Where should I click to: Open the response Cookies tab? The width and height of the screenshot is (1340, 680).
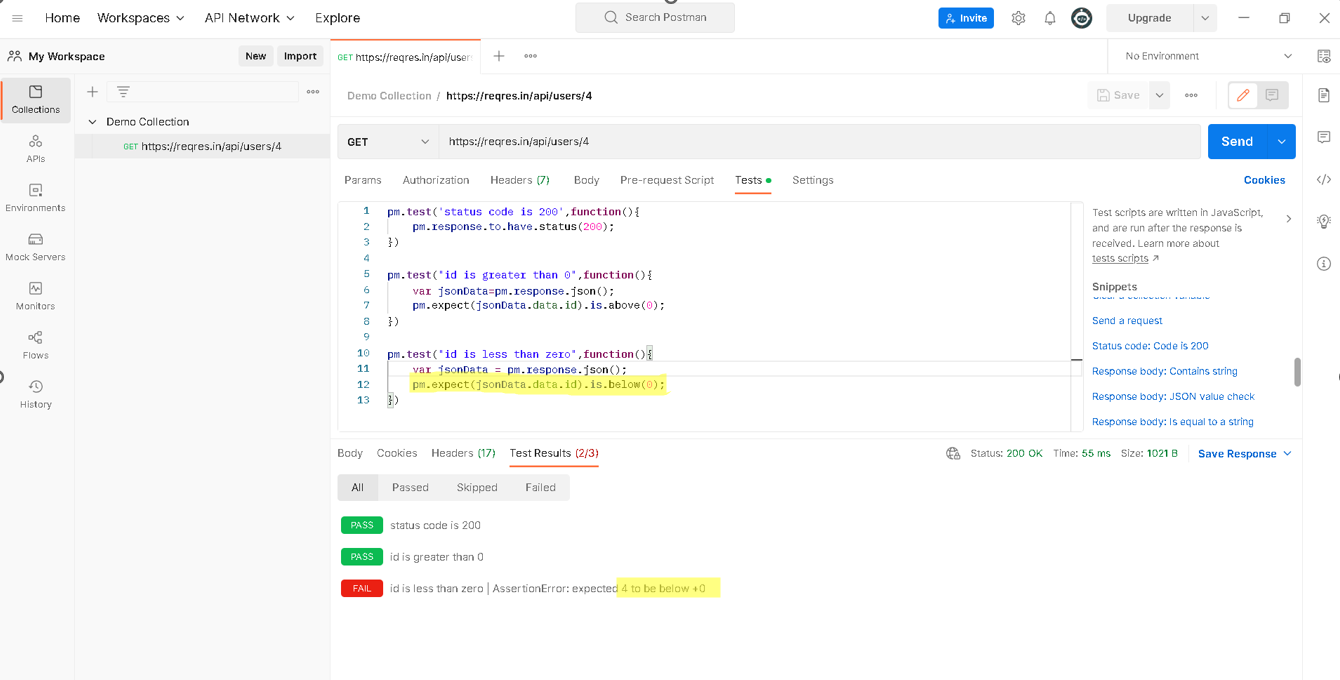point(397,453)
